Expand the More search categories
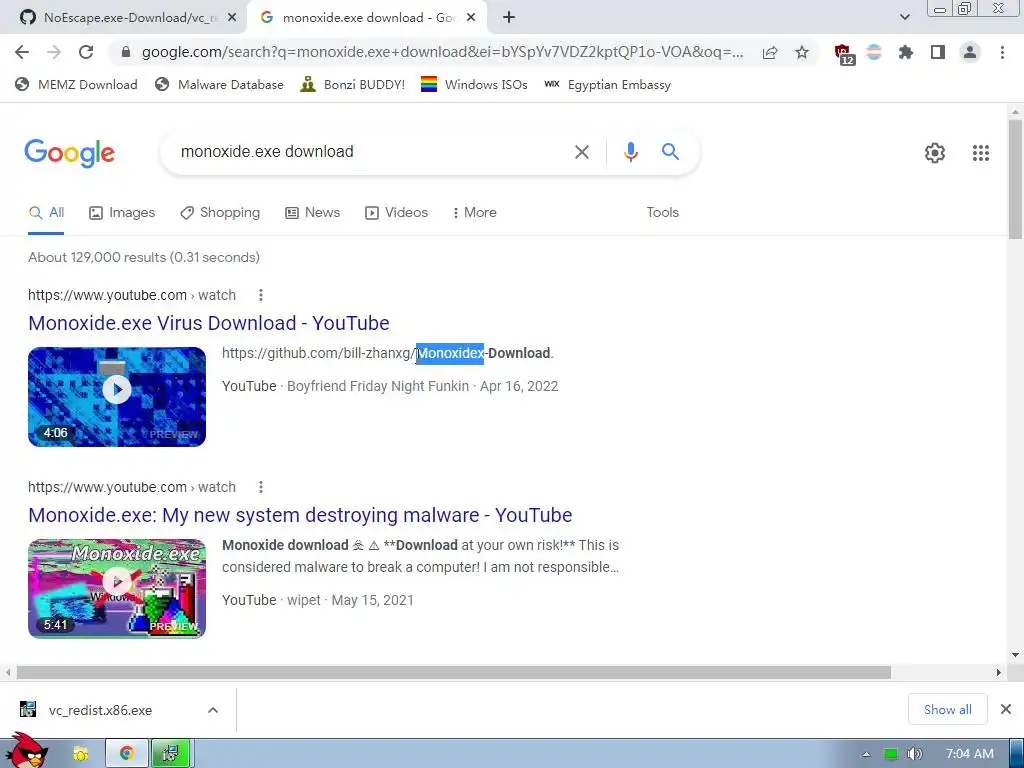The image size is (1024, 768). coord(475,213)
